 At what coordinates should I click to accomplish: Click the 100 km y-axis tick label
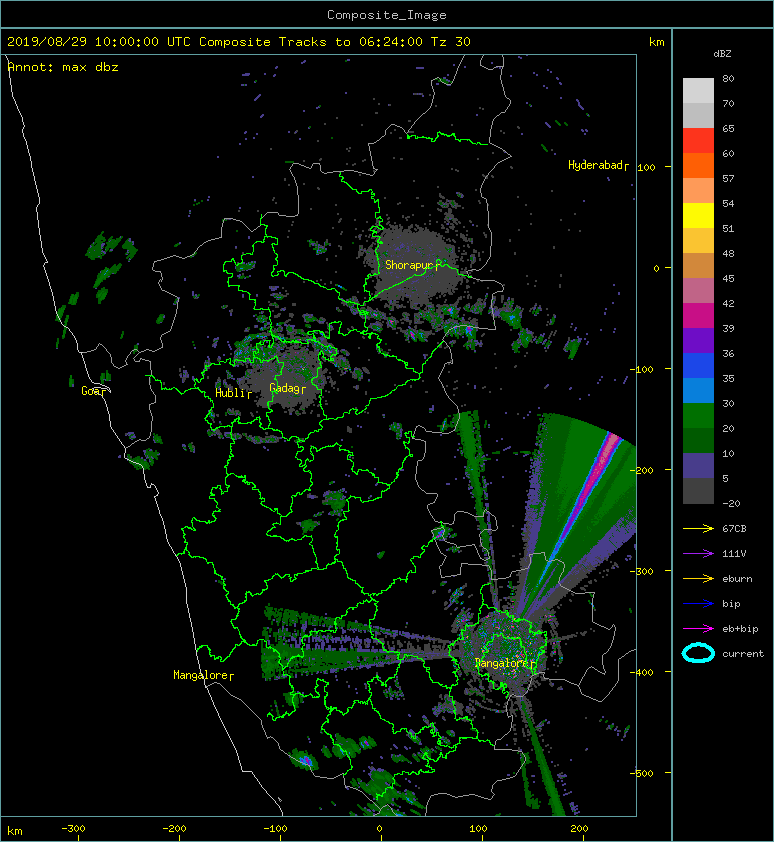(646, 168)
